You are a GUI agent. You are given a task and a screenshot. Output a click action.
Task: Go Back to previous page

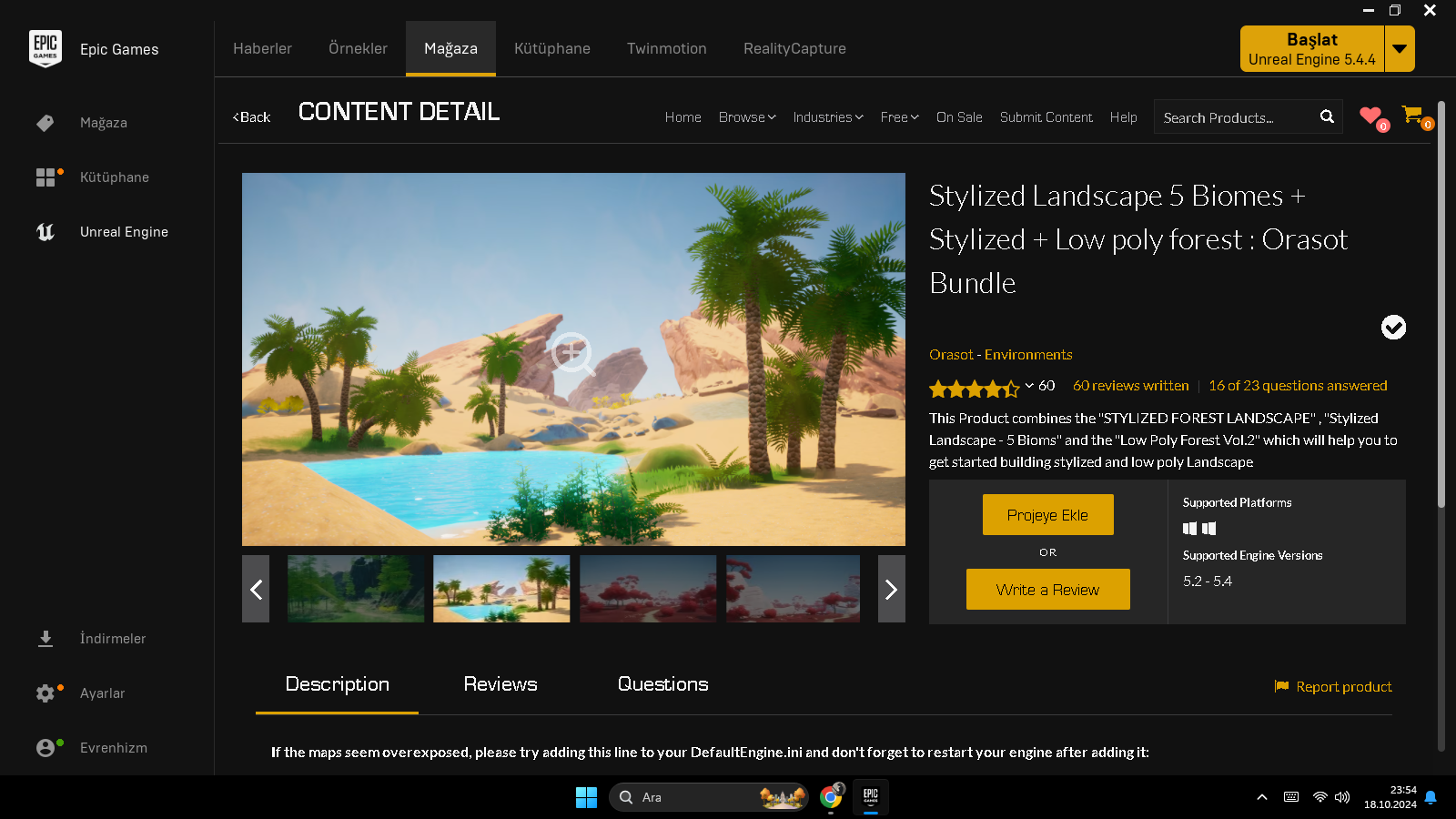click(252, 117)
